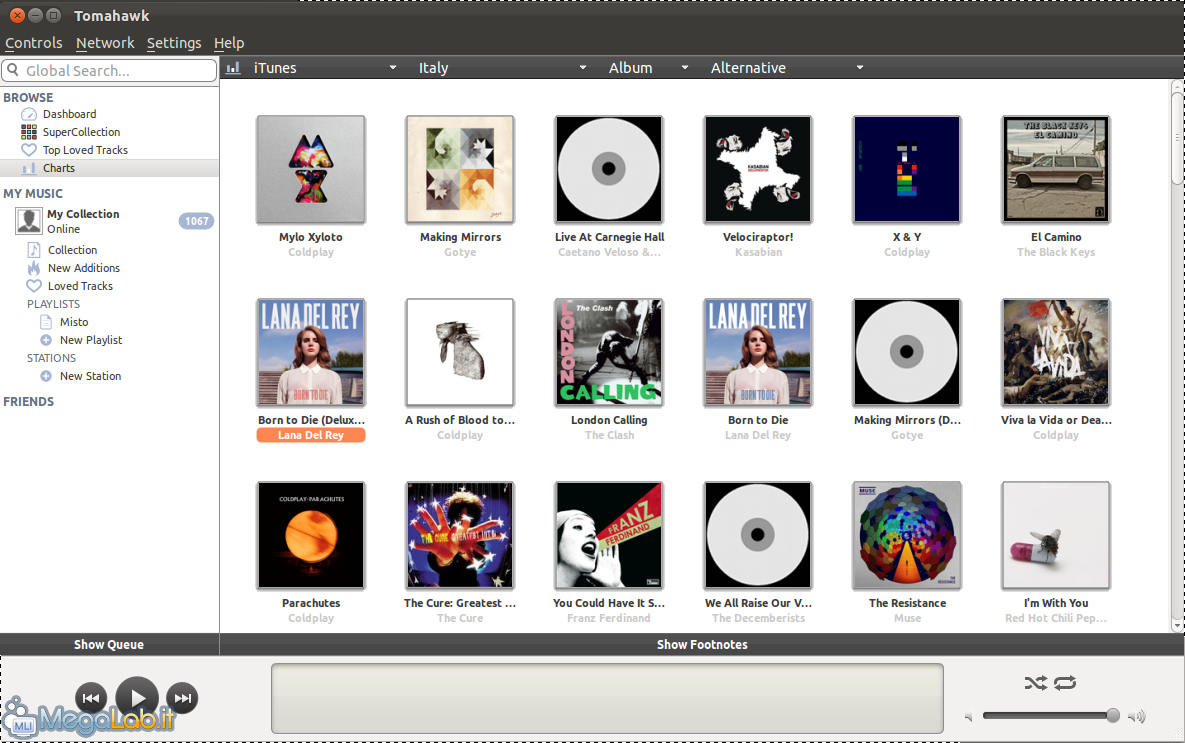Select Velociraptor! album cover
This screenshot has height=743, width=1185.
[x=758, y=169]
